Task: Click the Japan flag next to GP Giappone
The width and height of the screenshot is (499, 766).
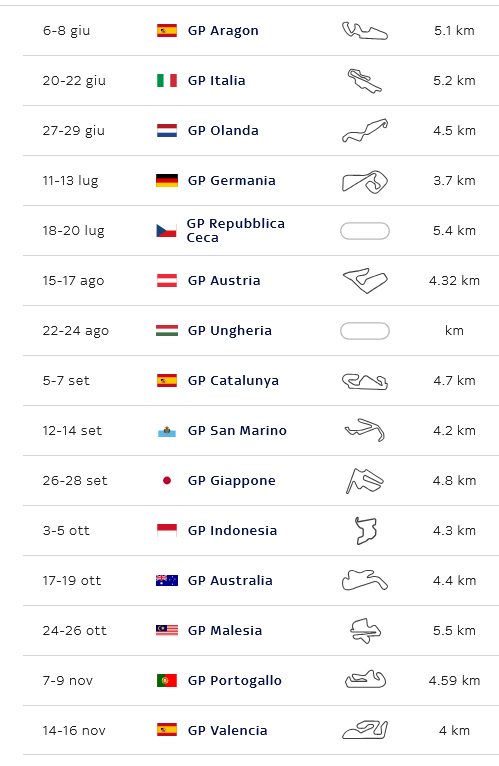Action: (x=167, y=481)
